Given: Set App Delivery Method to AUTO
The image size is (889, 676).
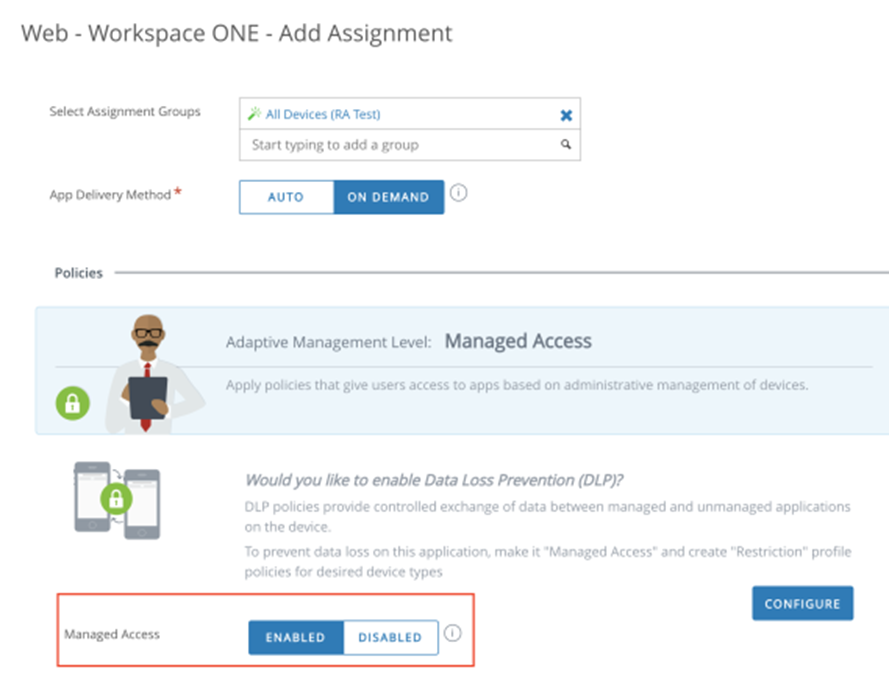Looking at the screenshot, I should 286,197.
